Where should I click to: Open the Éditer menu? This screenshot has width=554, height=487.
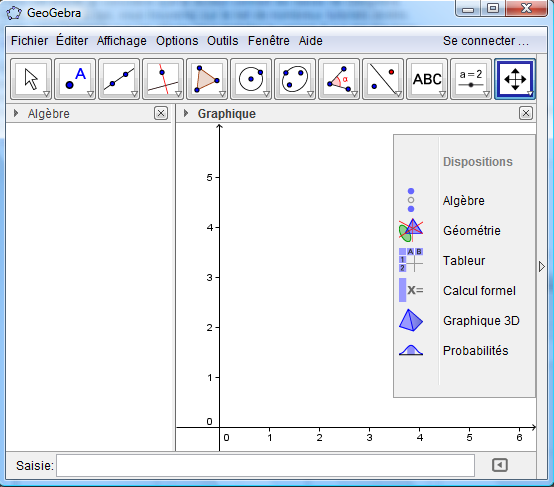tap(72, 41)
